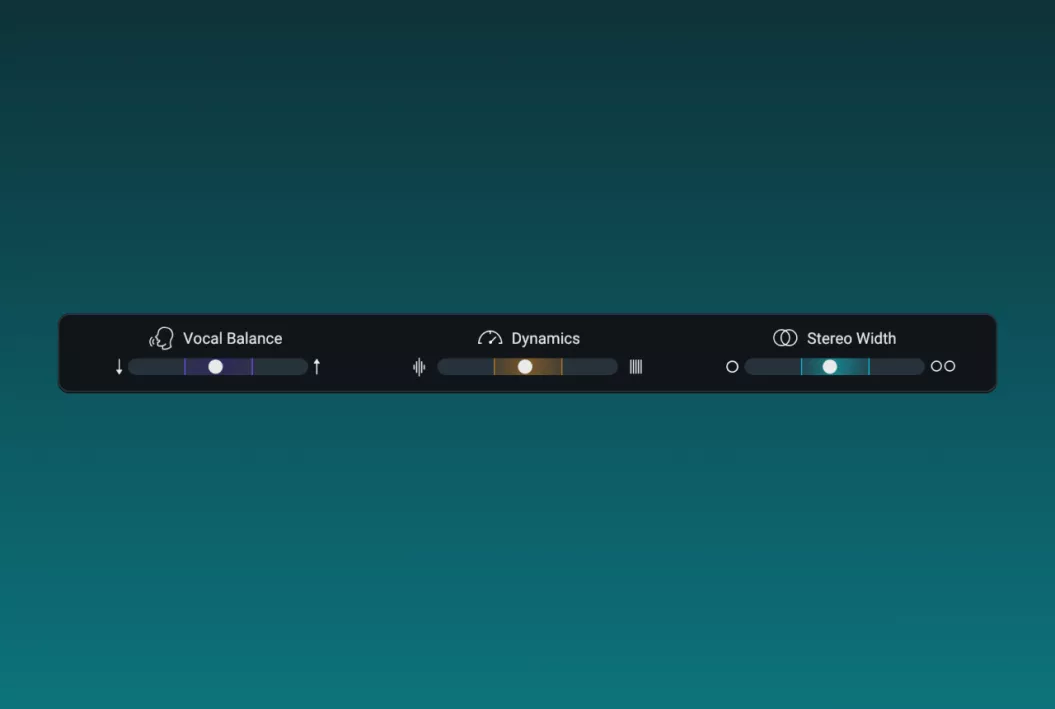Click the Dynamics label text
Image resolution: width=1055 pixels, height=709 pixels.
(x=545, y=339)
